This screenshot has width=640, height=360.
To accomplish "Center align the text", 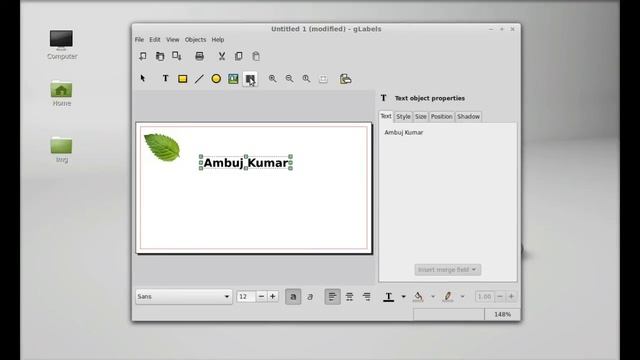I will tap(349, 297).
